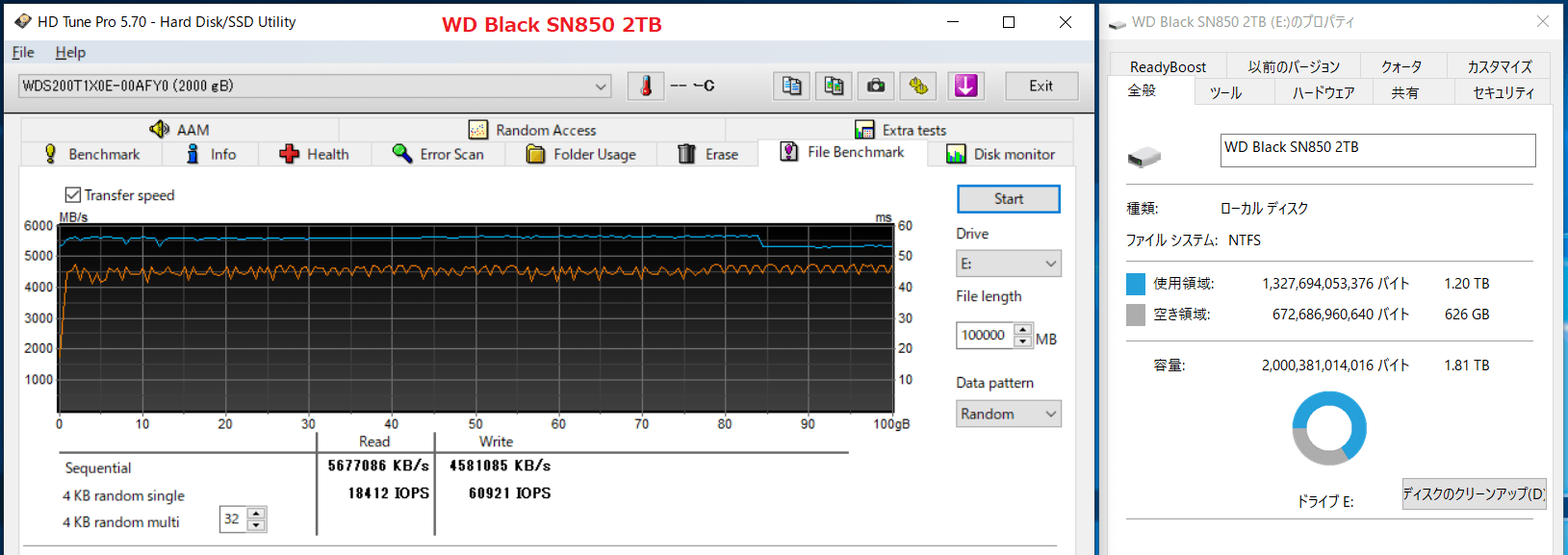Open the Extra tests tab
Screen dimensions: 1568x555
point(900,130)
